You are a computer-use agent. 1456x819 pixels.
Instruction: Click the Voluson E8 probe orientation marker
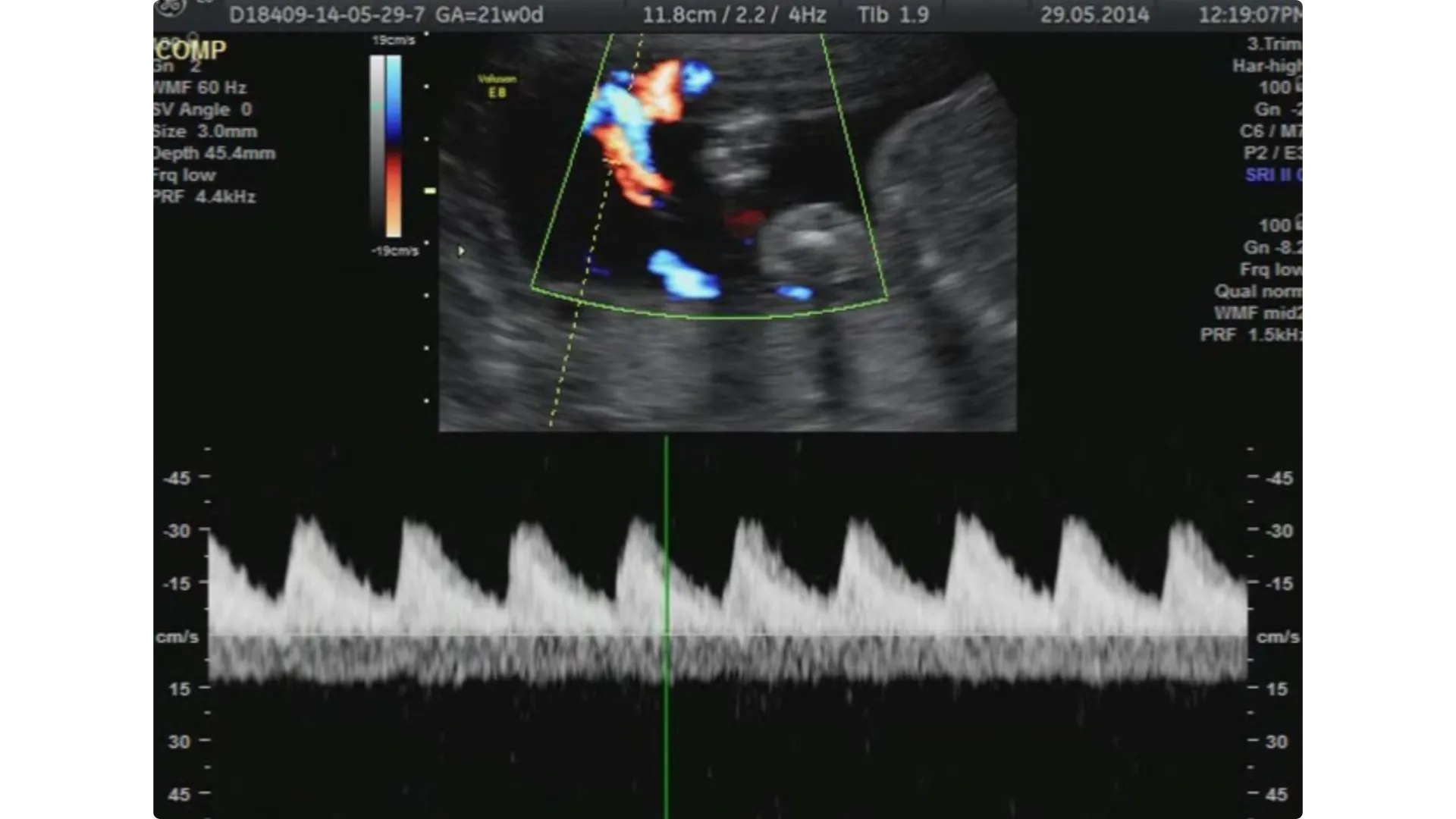(497, 86)
